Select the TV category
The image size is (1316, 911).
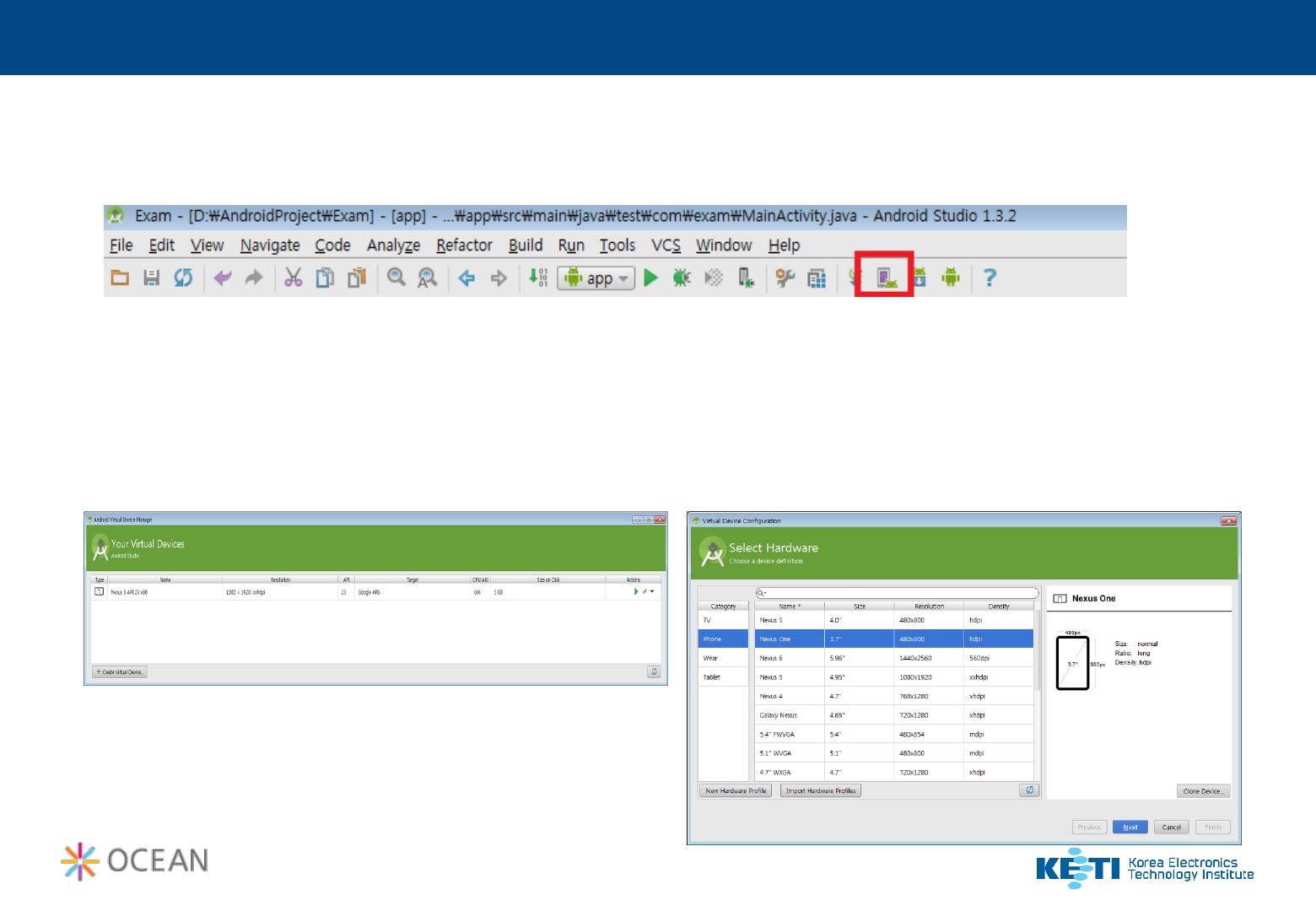(x=723, y=620)
